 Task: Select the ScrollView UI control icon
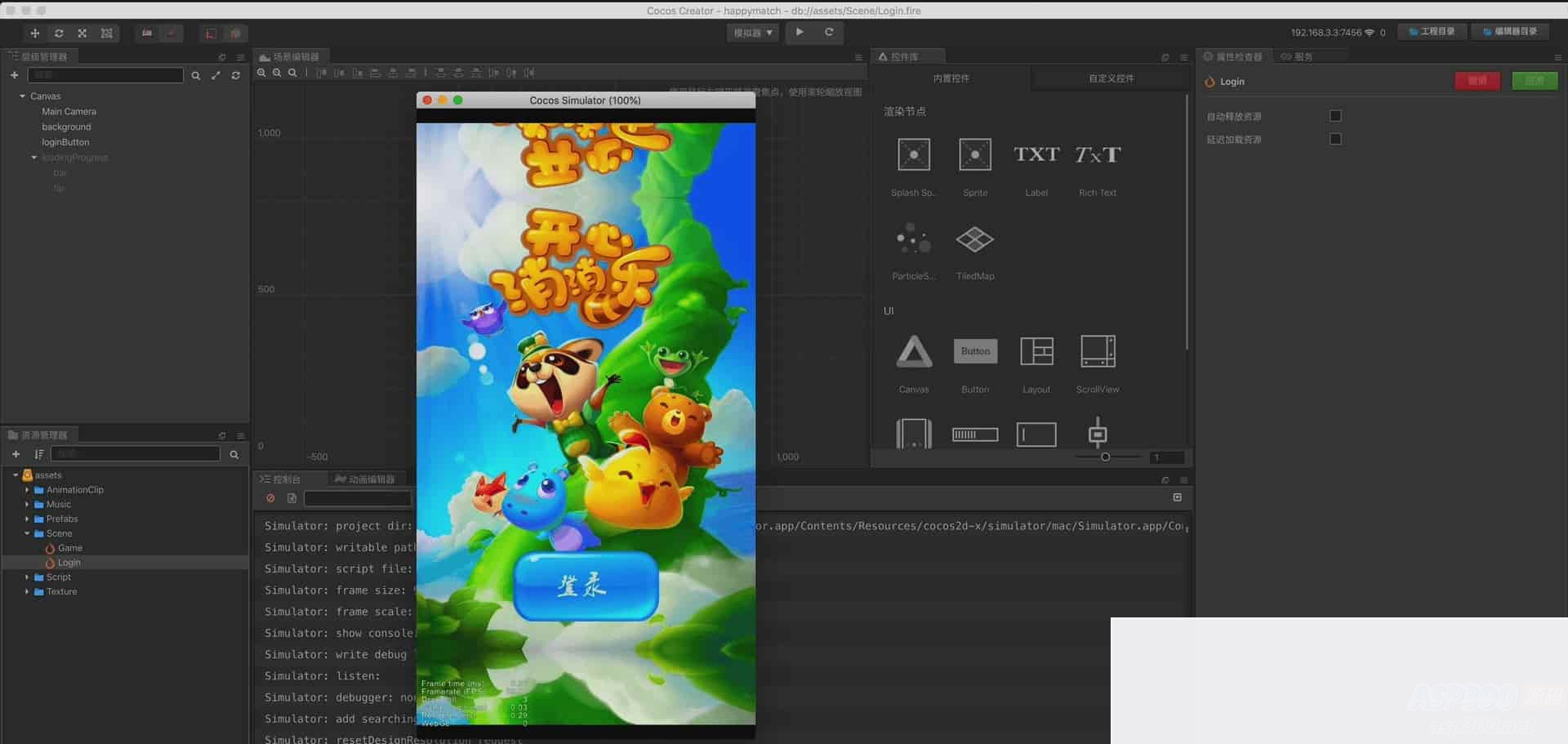tap(1097, 351)
